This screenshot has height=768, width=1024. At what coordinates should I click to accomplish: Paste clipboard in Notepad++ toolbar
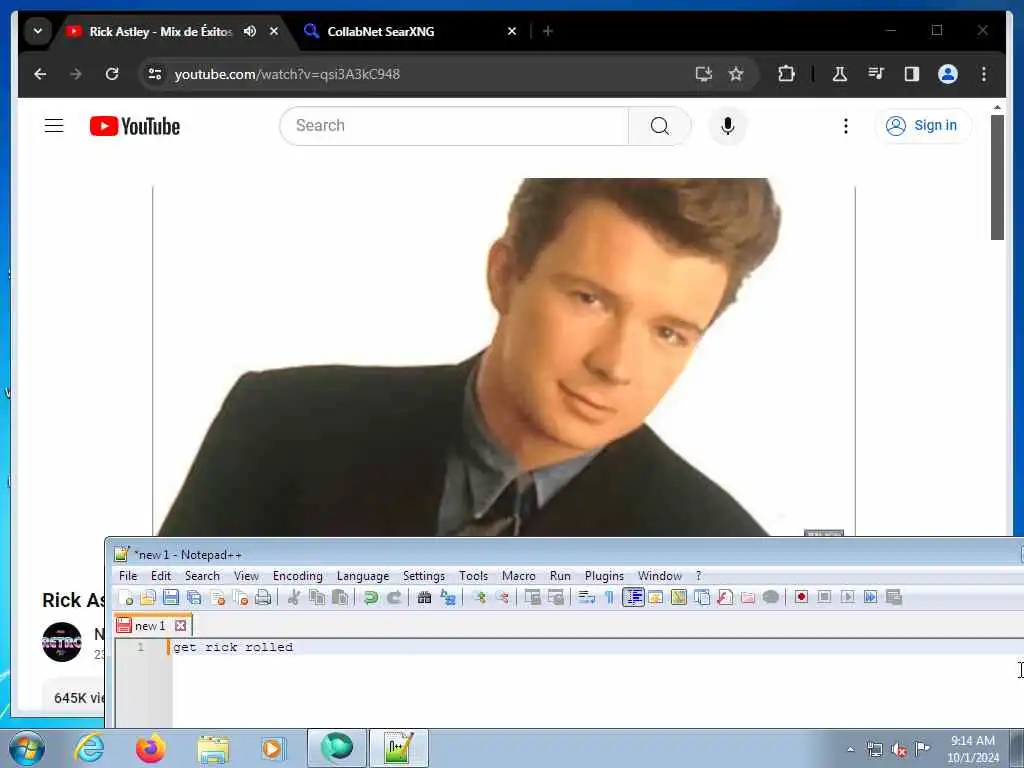coord(340,597)
